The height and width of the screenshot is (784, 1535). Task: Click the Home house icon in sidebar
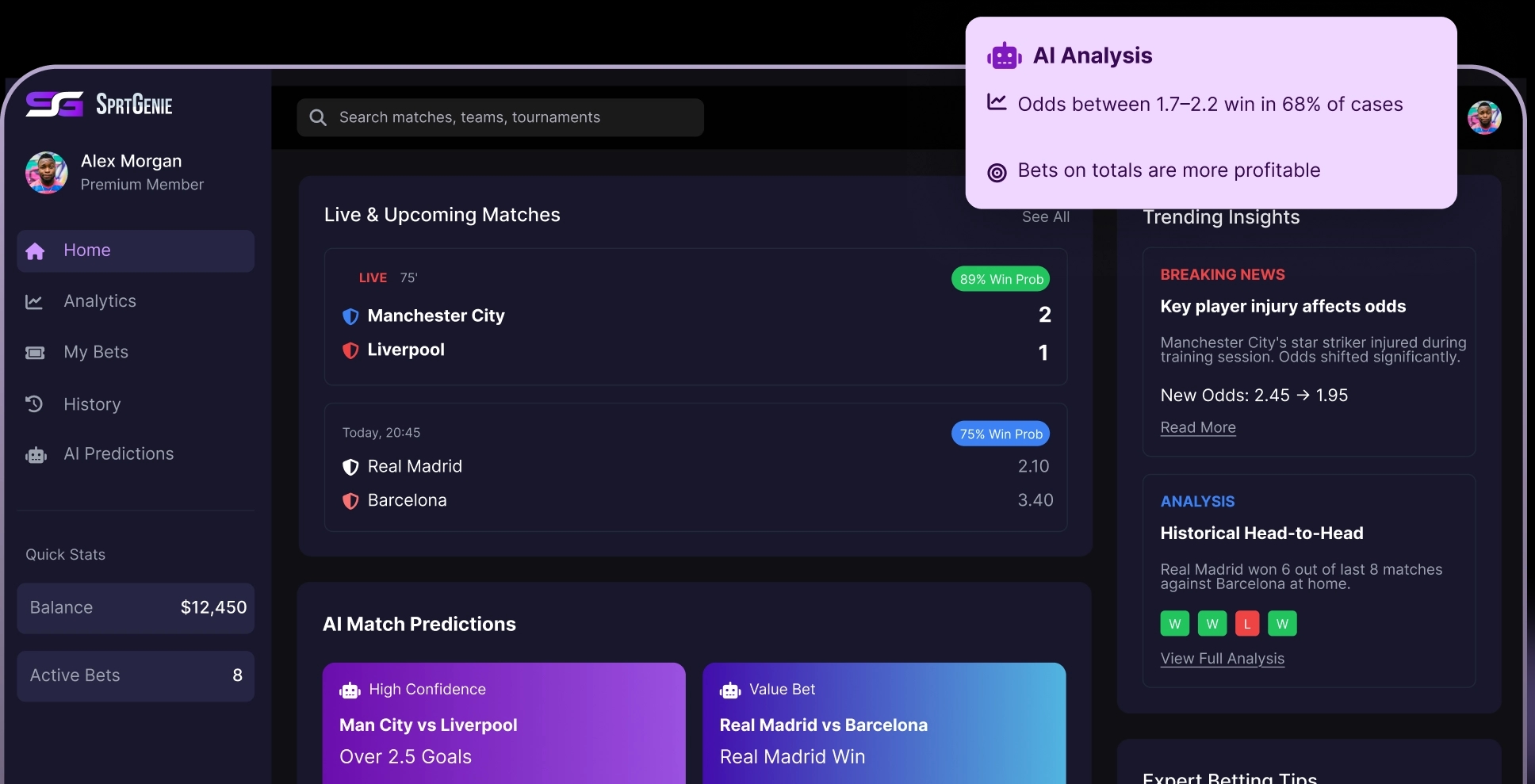click(x=35, y=251)
